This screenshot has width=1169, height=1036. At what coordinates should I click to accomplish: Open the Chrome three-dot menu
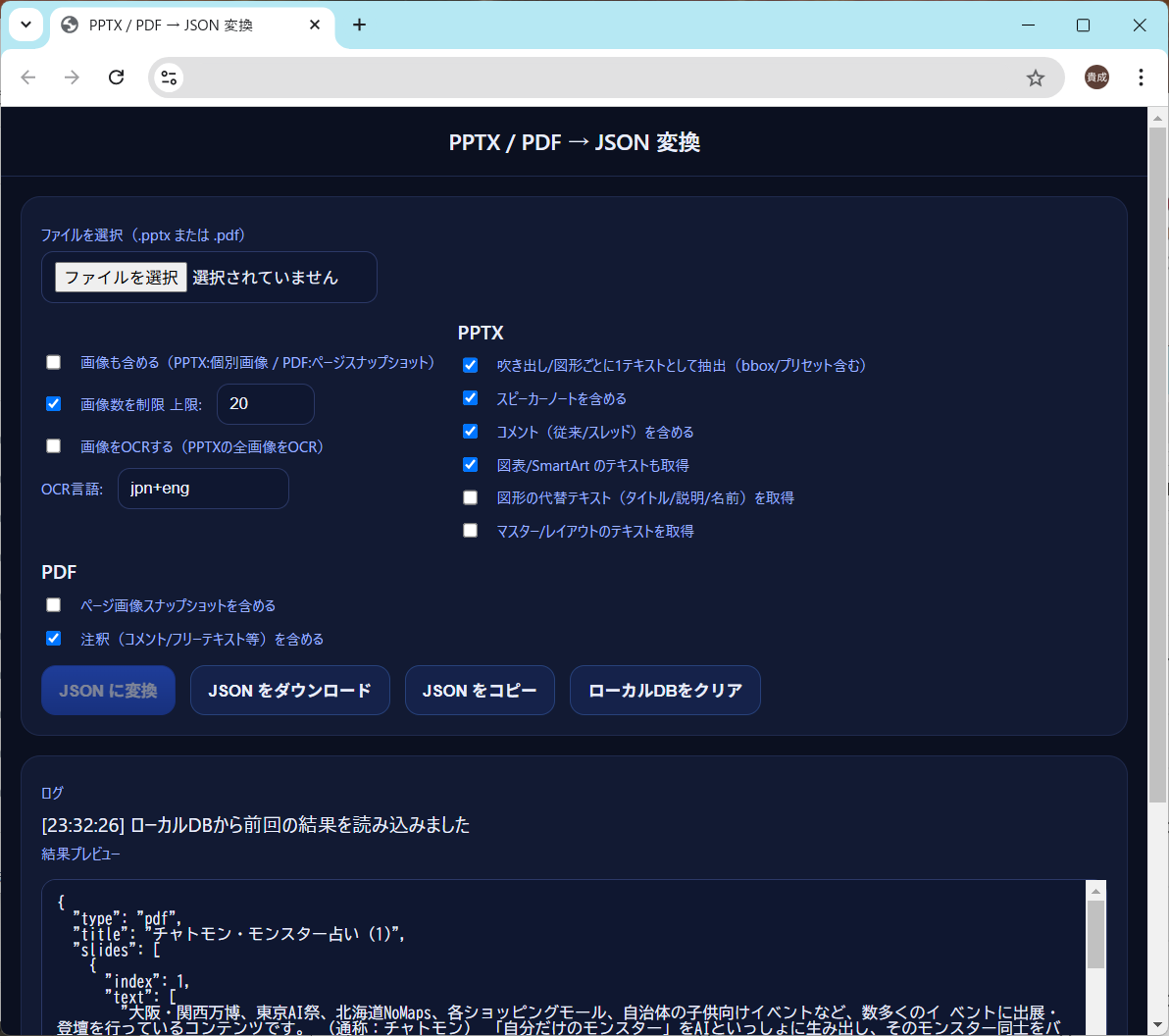[x=1141, y=78]
